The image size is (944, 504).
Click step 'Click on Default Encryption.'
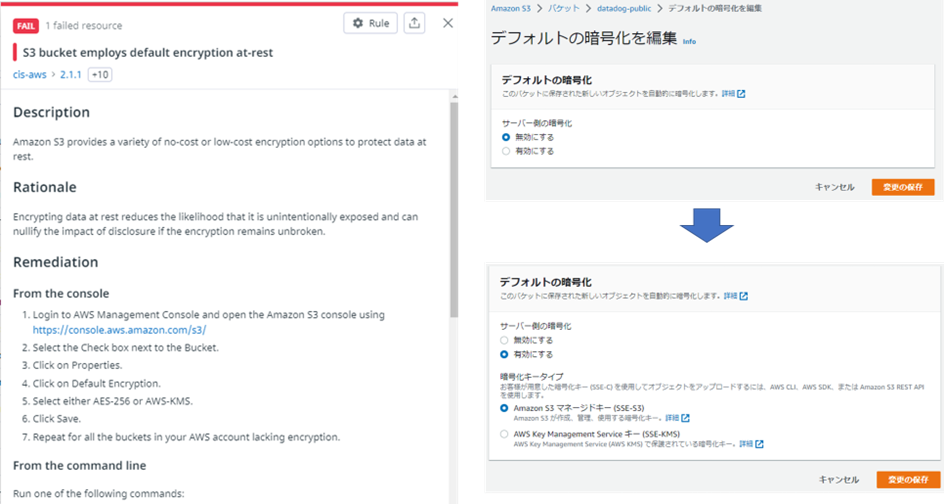pos(96,384)
